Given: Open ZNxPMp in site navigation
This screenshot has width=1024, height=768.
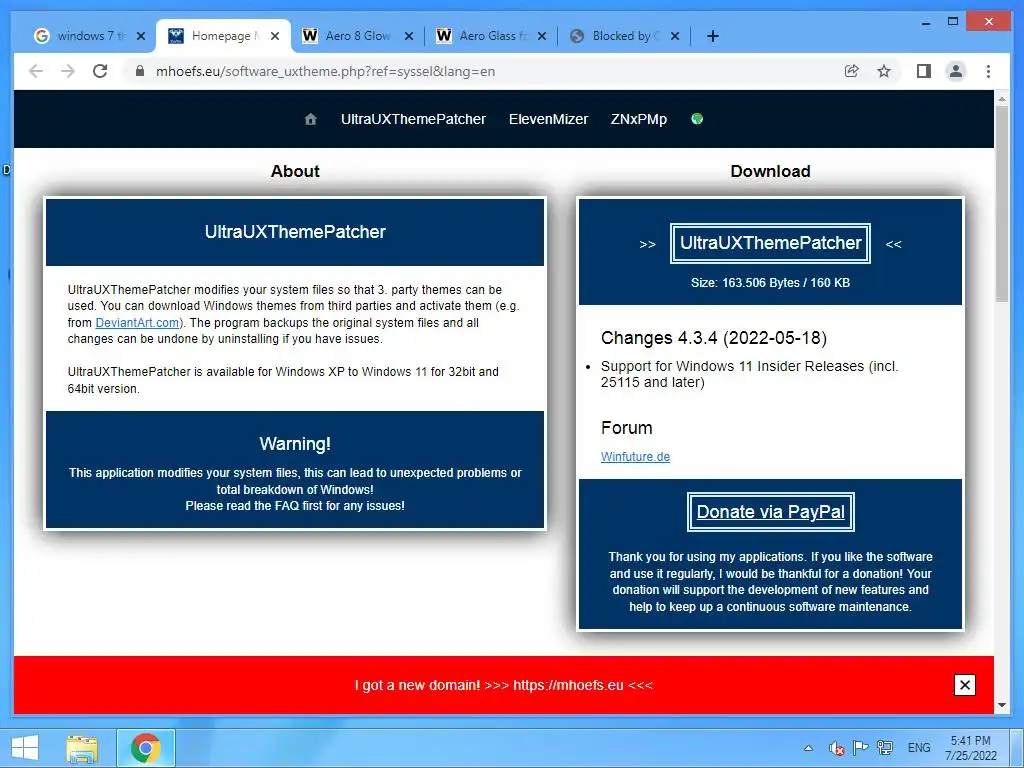Looking at the screenshot, I should (639, 119).
